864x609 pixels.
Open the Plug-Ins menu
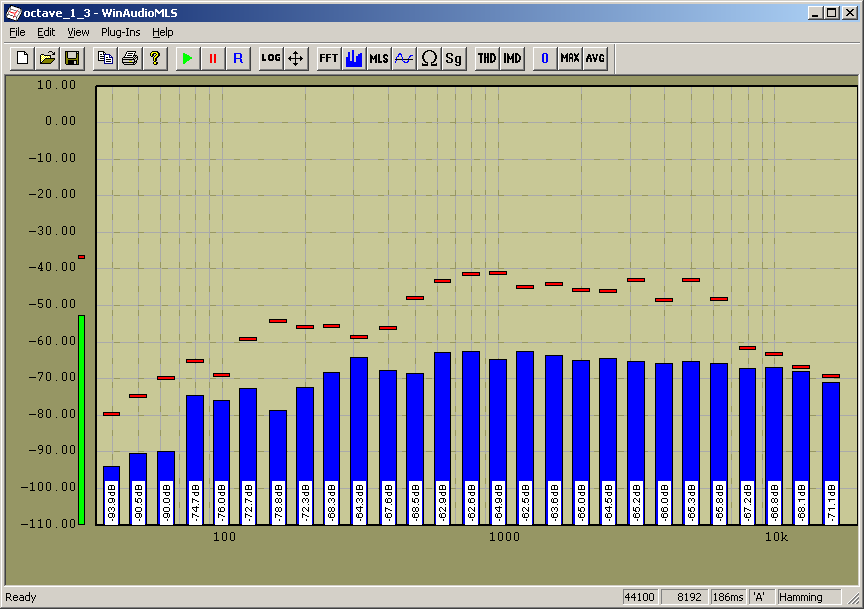click(120, 32)
